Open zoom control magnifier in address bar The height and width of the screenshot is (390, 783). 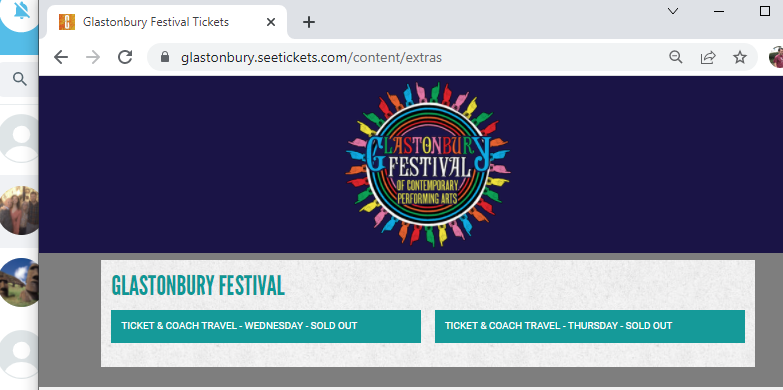tap(676, 57)
